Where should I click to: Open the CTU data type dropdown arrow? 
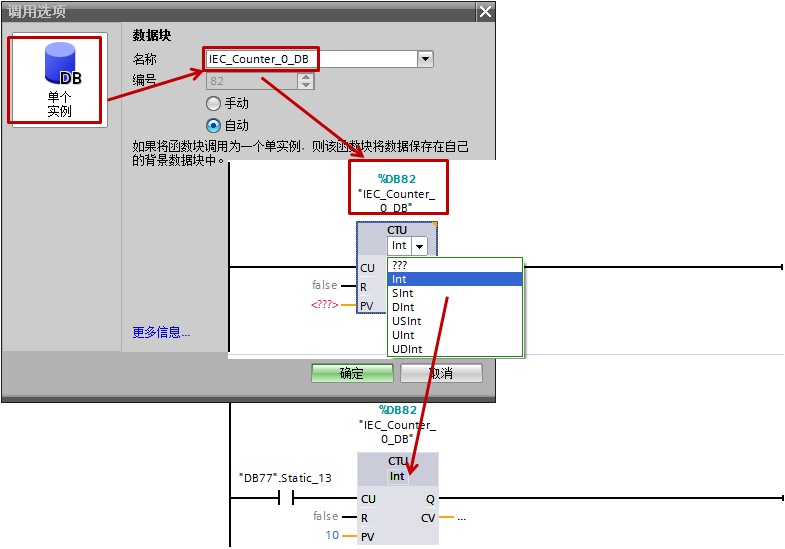420,246
